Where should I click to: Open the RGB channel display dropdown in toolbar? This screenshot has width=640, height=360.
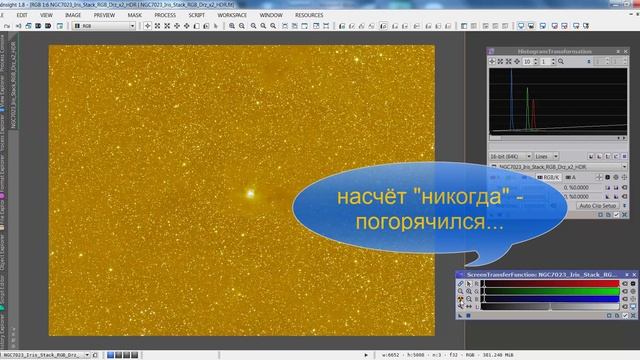pos(104,26)
